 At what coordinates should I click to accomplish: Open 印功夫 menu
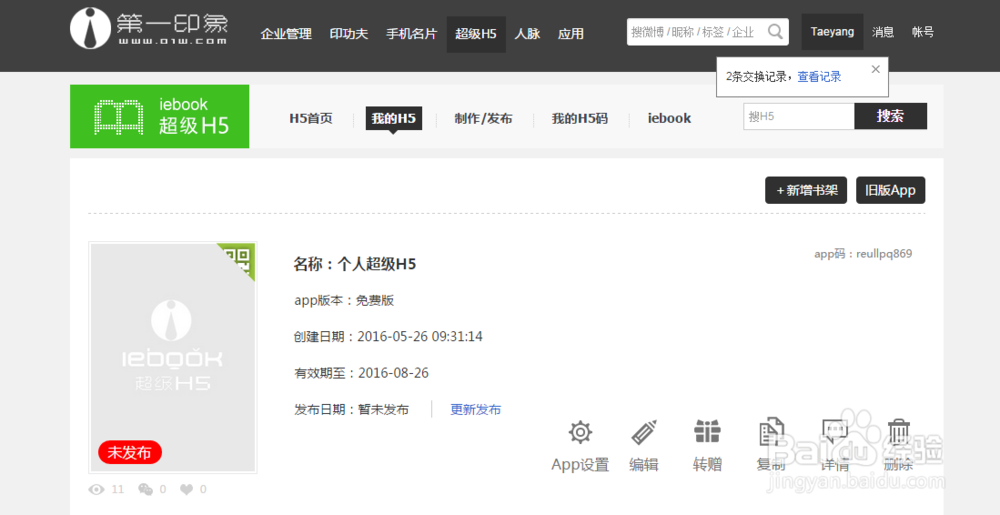tap(349, 34)
